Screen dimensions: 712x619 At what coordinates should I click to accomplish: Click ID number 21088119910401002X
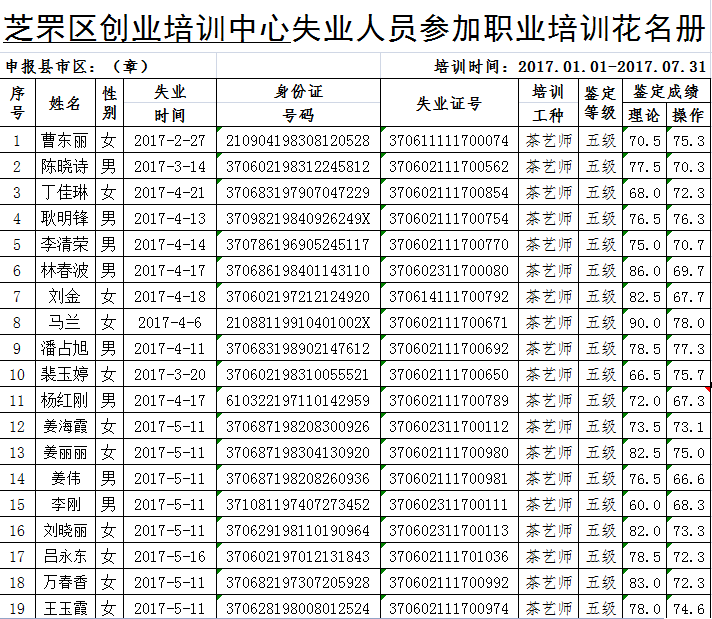tap(298, 322)
